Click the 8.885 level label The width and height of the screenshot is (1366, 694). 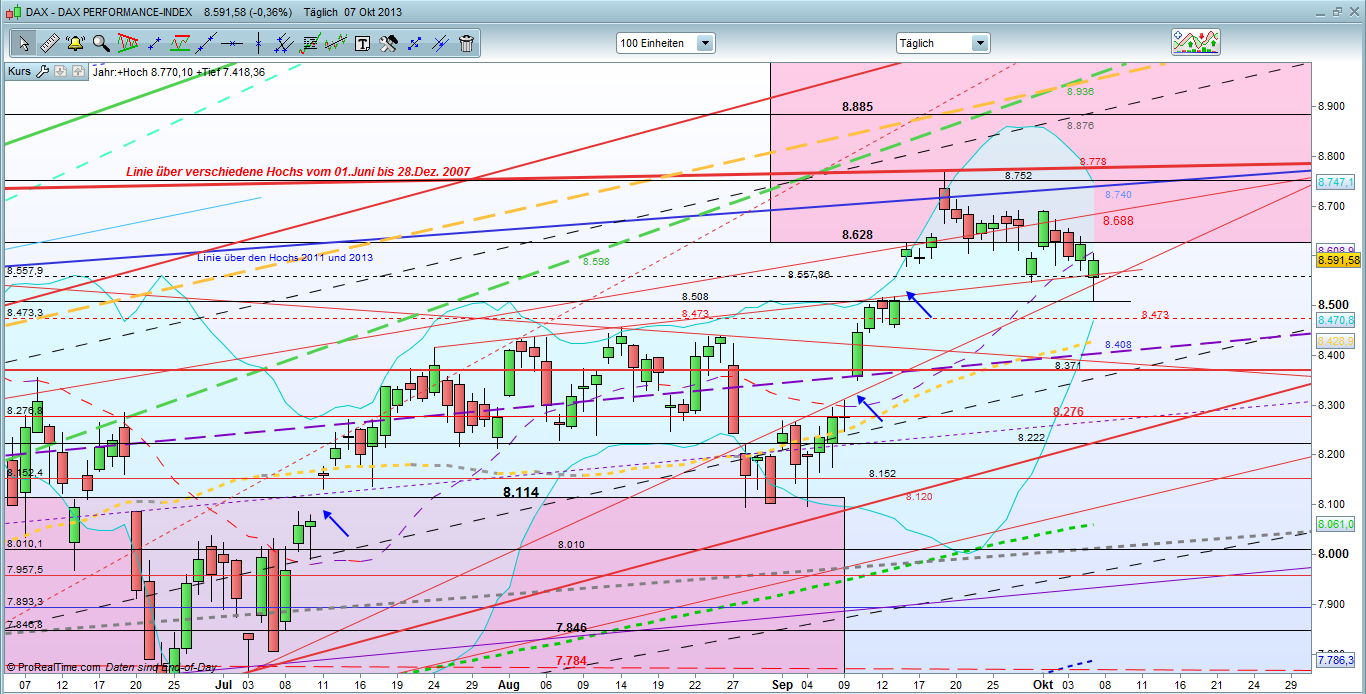coord(857,106)
